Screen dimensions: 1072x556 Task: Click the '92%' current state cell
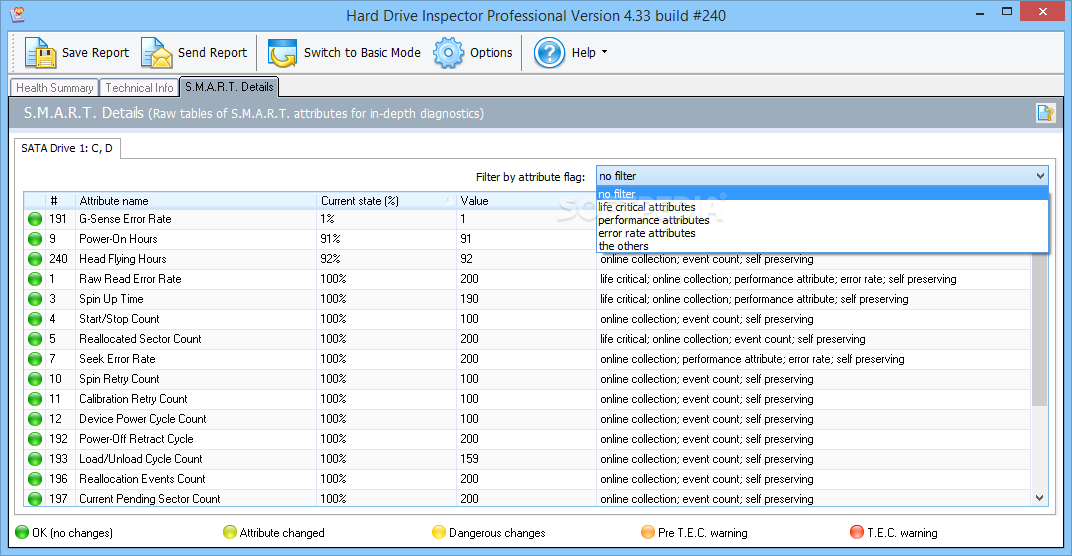coord(330,259)
